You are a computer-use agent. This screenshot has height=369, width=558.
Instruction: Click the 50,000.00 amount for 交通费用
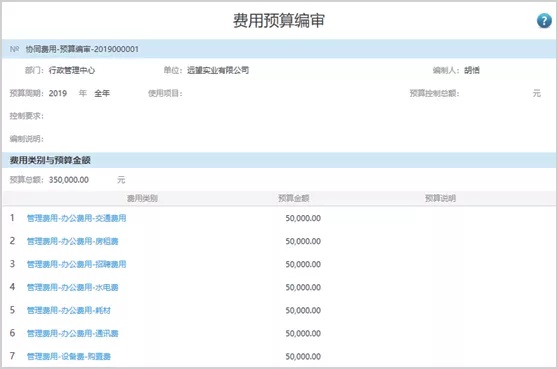pos(303,218)
